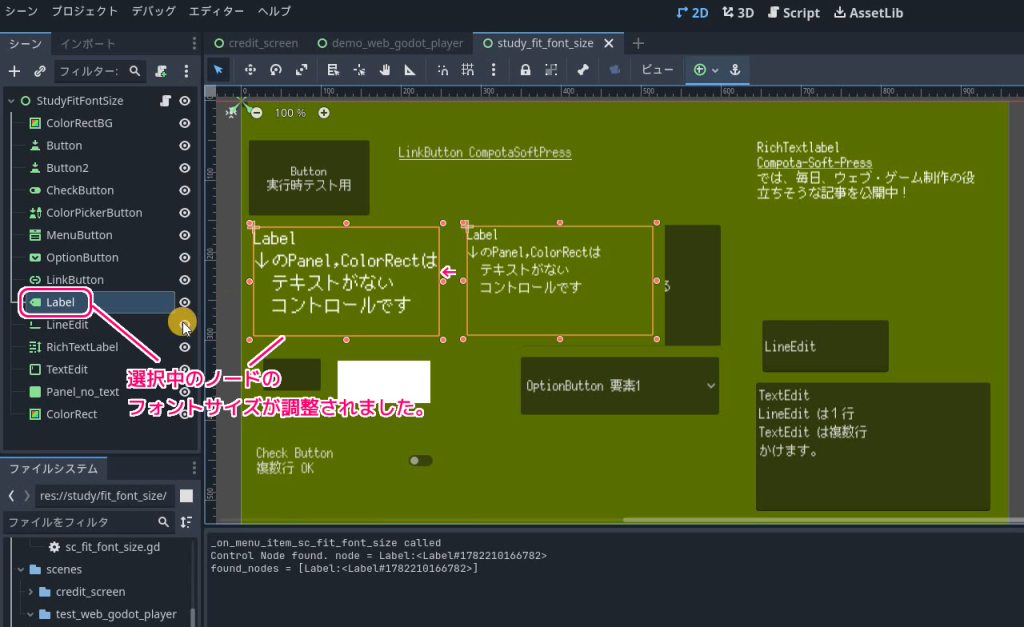Open the エディター menu
This screenshot has width=1024, height=627.
216,11
